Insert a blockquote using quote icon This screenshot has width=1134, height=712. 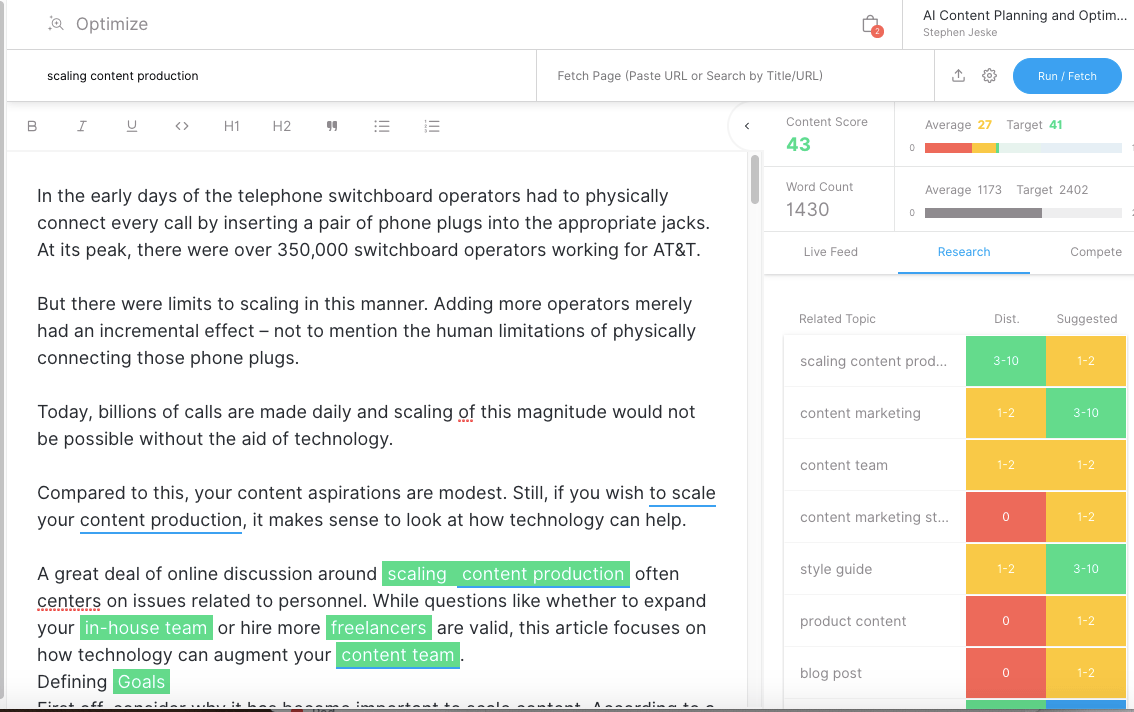pyautogui.click(x=332, y=126)
